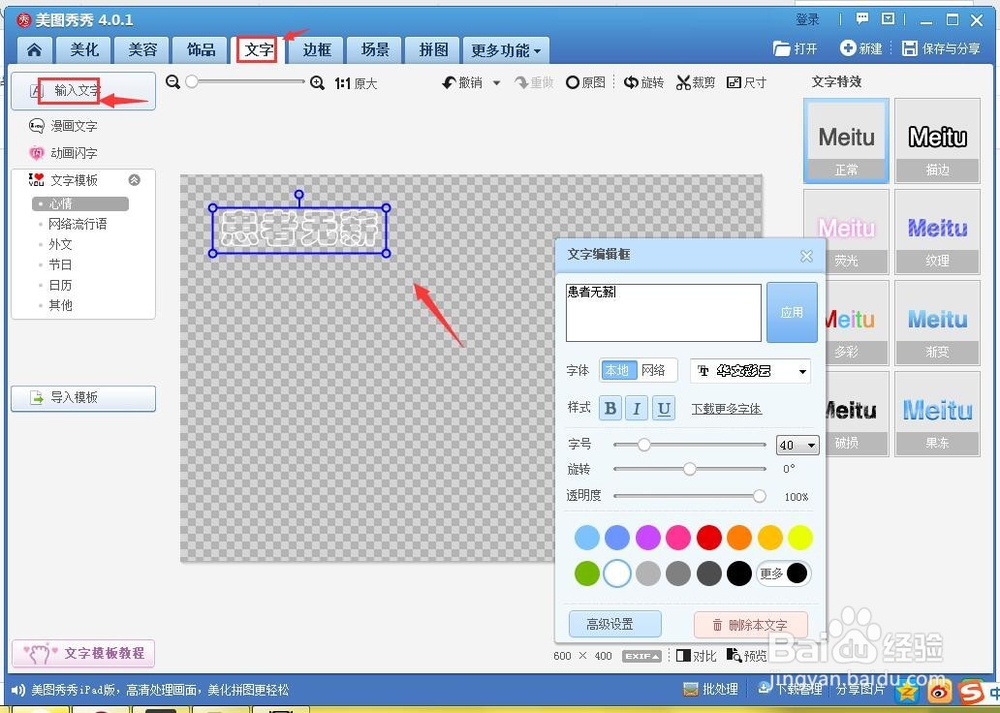Select 日历 template category
Image resolution: width=1000 pixels, height=713 pixels.
point(61,285)
